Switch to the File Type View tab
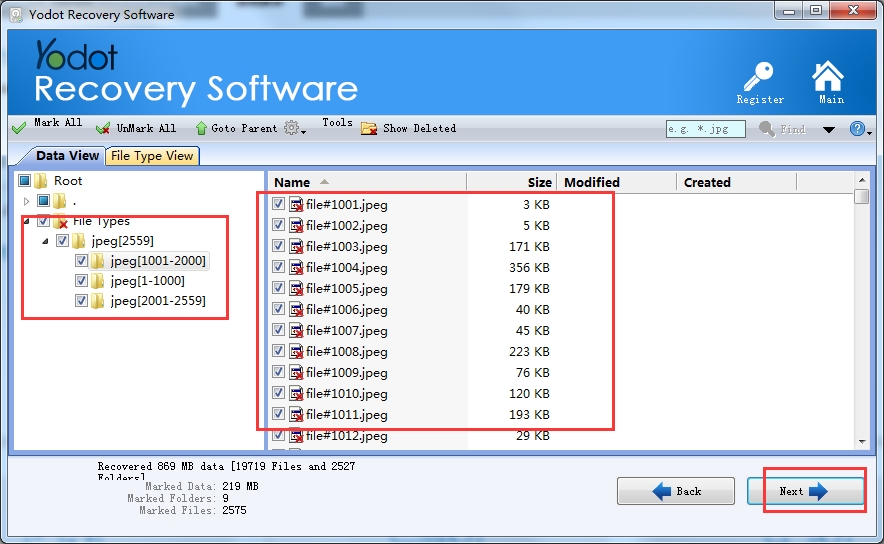The width and height of the screenshot is (884, 544). click(152, 155)
